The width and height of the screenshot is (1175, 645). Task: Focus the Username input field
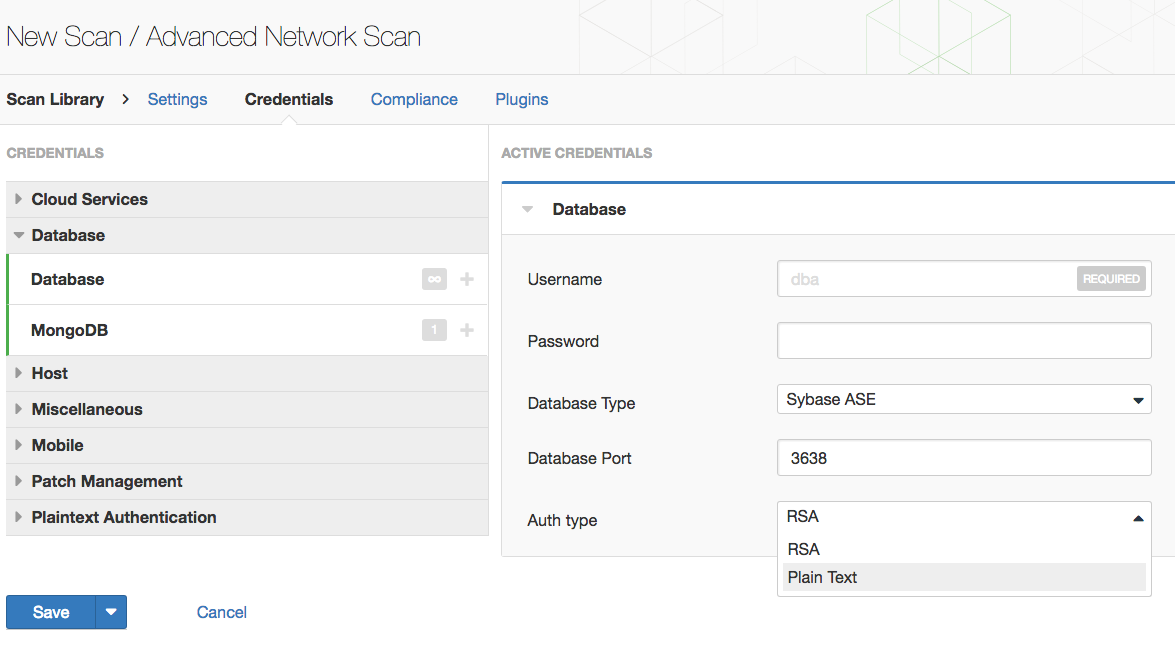(964, 279)
